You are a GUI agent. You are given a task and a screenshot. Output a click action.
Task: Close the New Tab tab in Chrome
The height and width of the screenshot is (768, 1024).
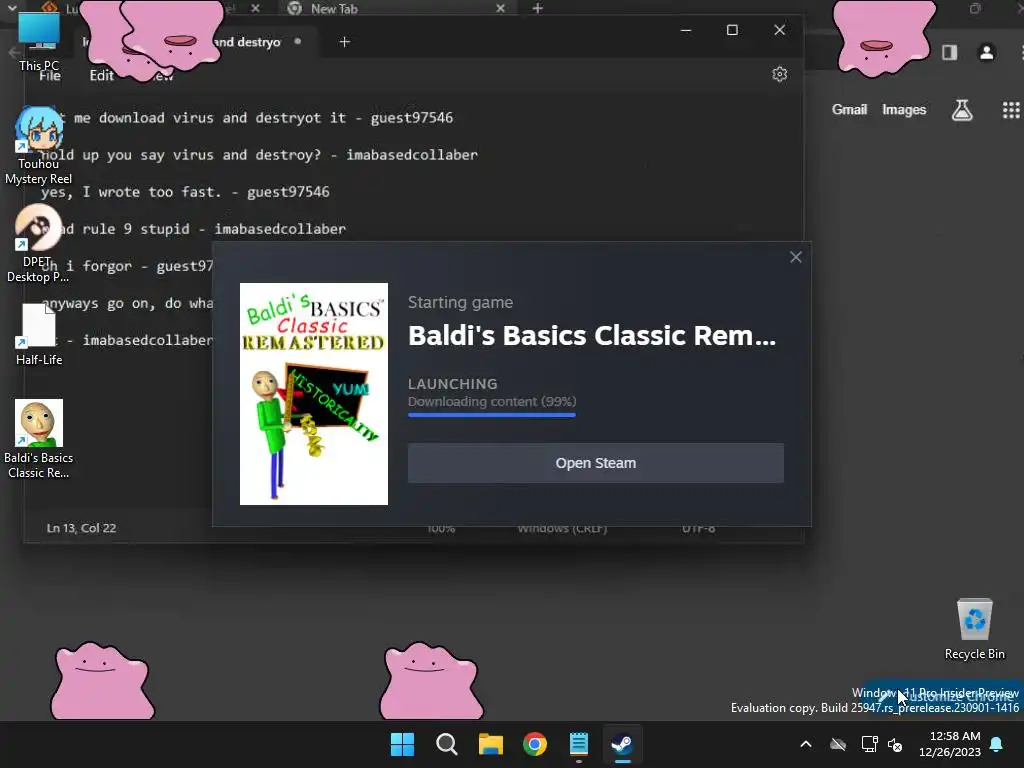point(500,8)
